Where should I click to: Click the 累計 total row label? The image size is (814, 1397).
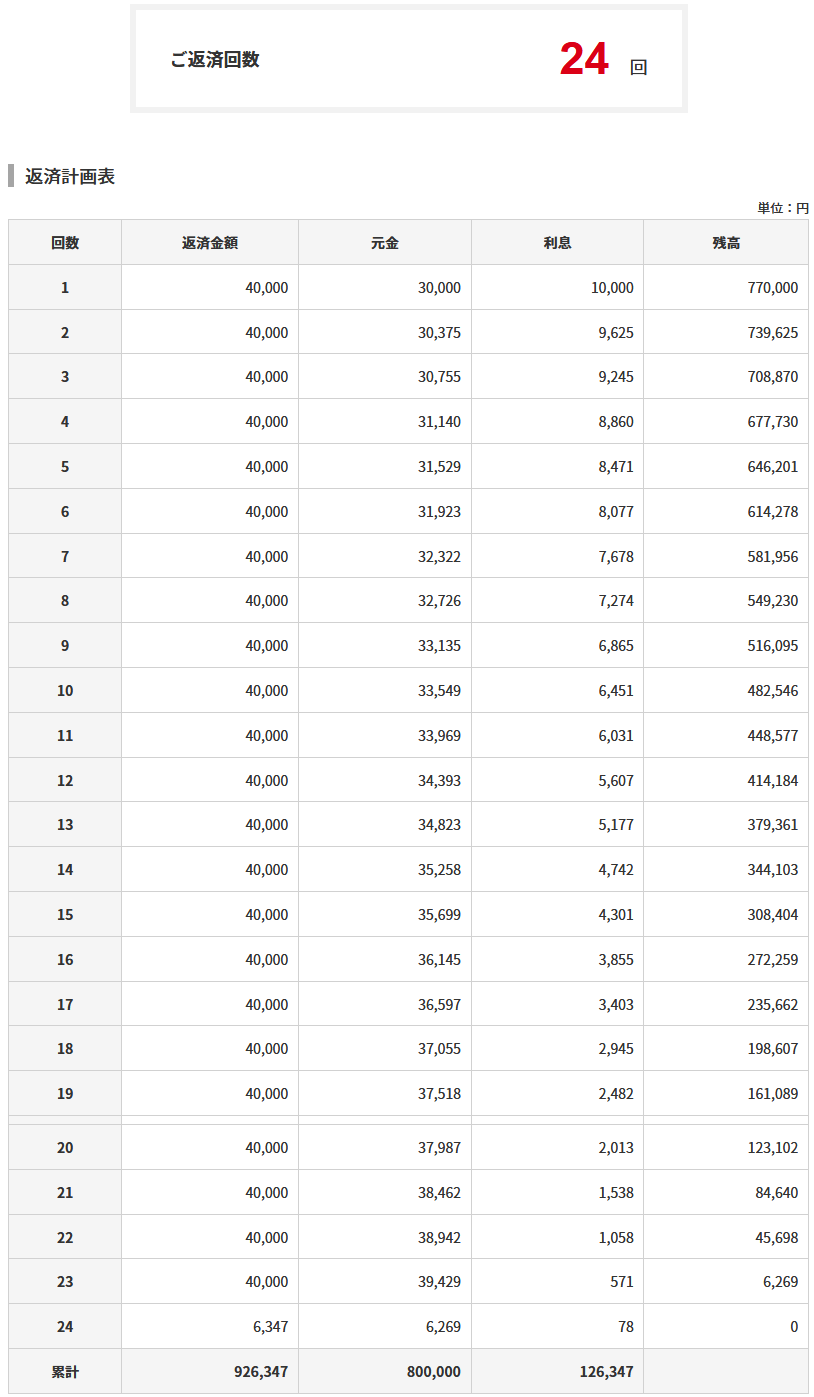pos(65,1372)
